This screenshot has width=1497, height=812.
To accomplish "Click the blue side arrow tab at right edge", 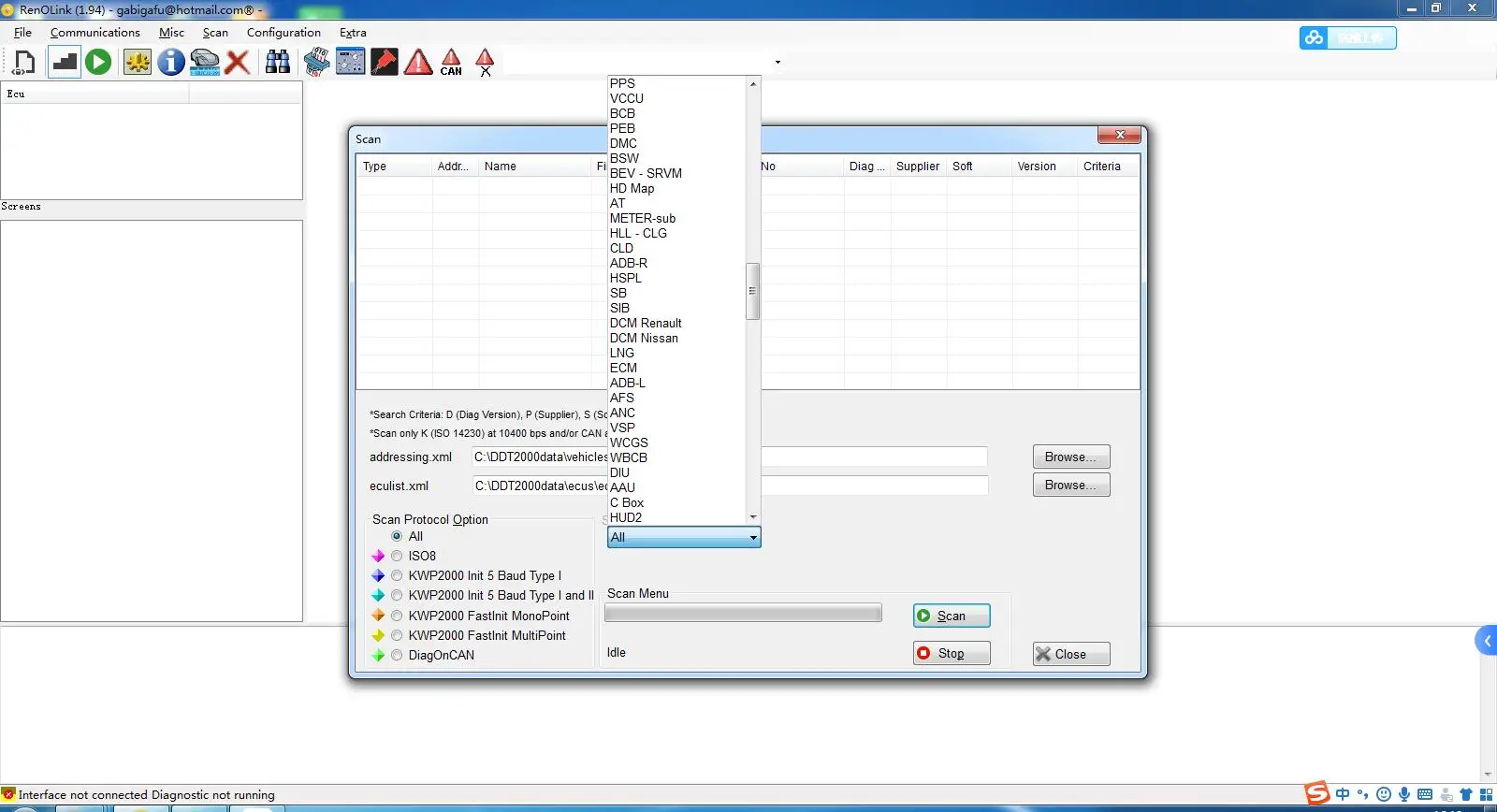I will tap(1486, 641).
